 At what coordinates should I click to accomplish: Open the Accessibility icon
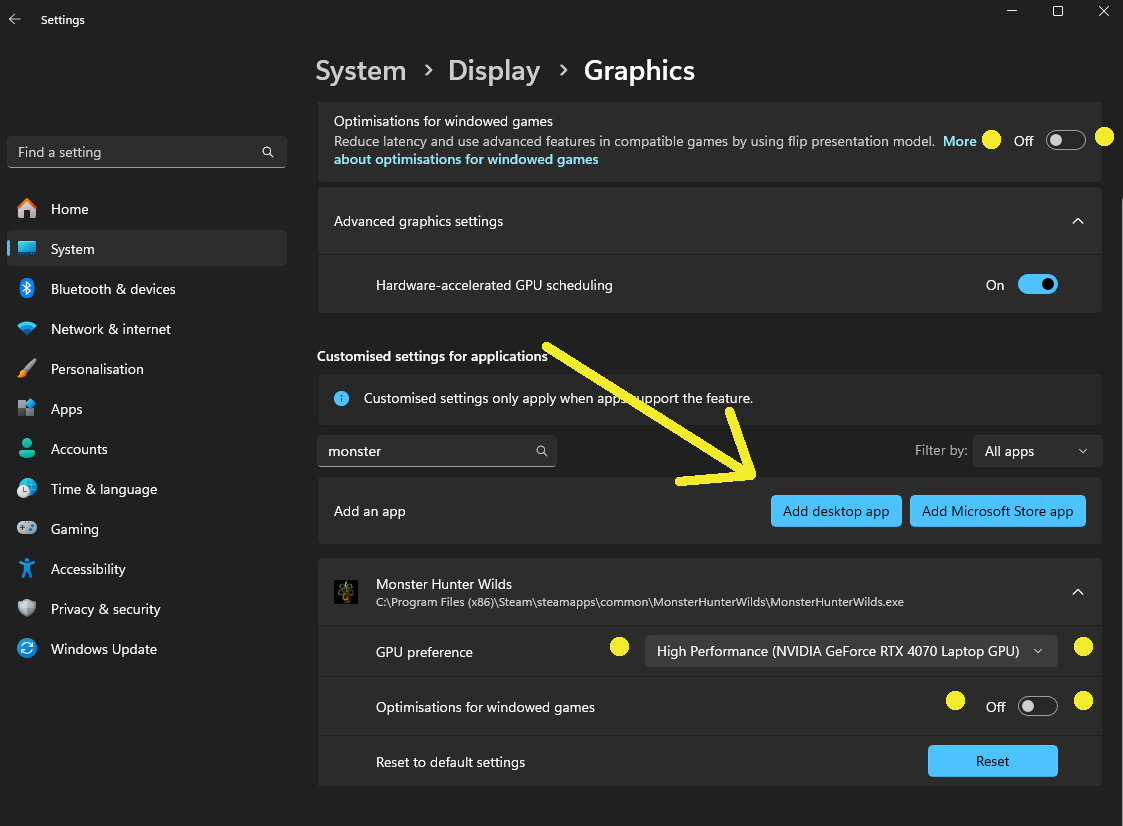27,569
